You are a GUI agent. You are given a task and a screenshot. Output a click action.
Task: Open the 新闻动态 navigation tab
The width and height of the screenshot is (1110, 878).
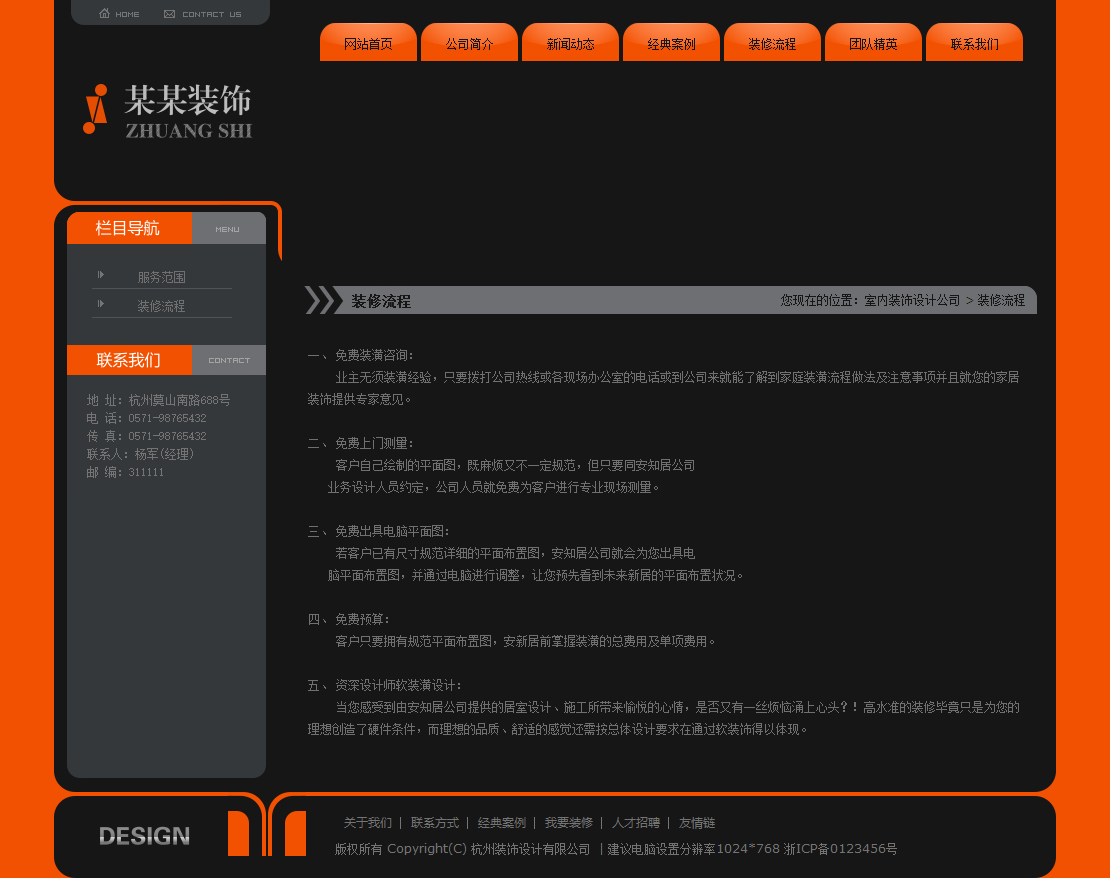[570, 42]
